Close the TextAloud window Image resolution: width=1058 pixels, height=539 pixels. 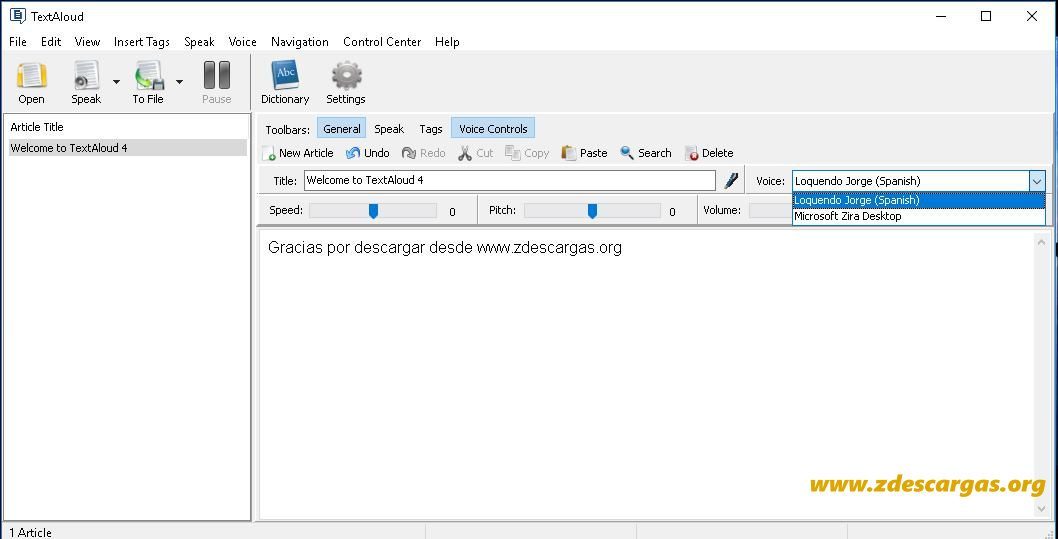1032,16
